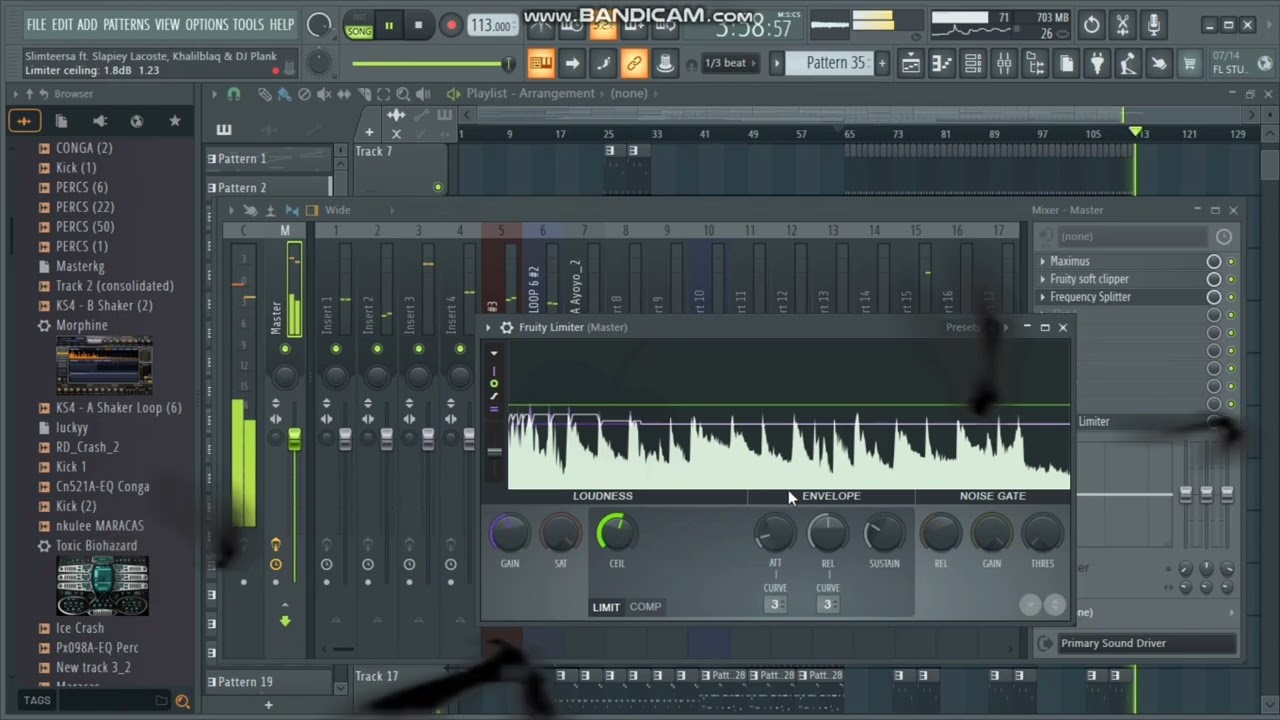Click the microphone one-click recording icon
This screenshot has height=720, width=1280.
pyautogui.click(x=1154, y=25)
